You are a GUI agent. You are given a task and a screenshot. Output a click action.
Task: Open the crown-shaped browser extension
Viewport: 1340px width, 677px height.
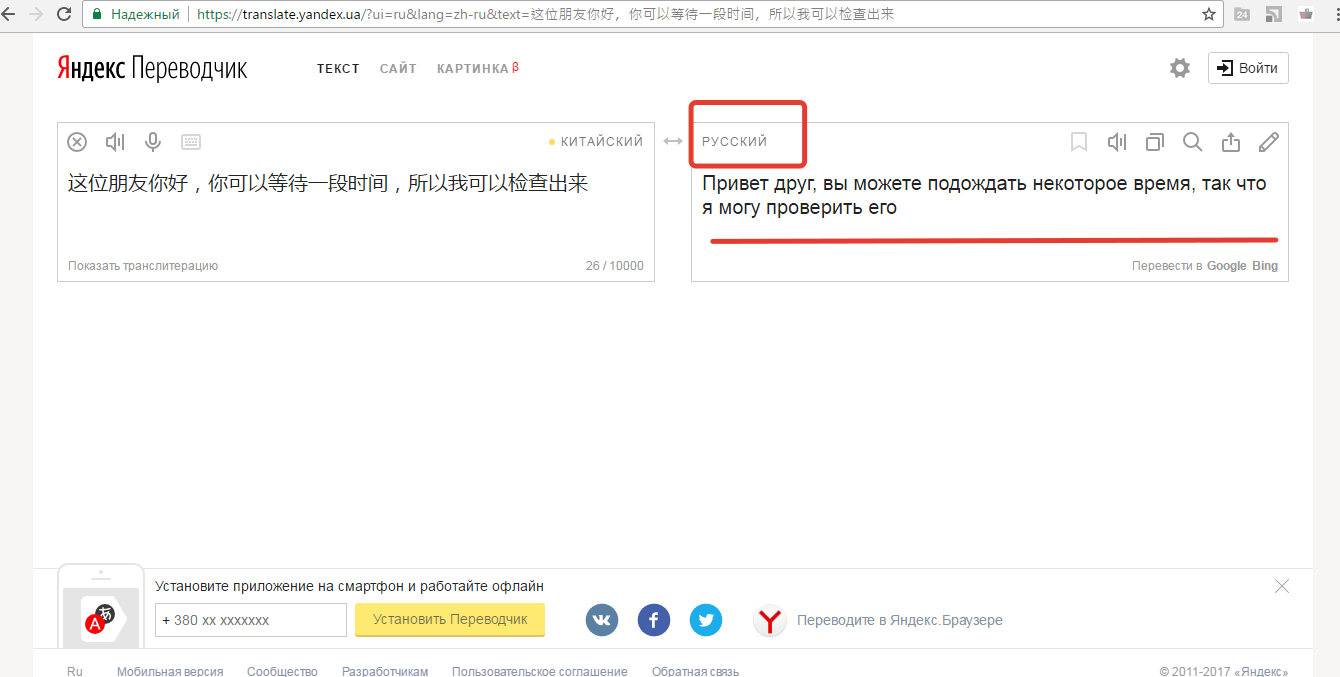1305,14
